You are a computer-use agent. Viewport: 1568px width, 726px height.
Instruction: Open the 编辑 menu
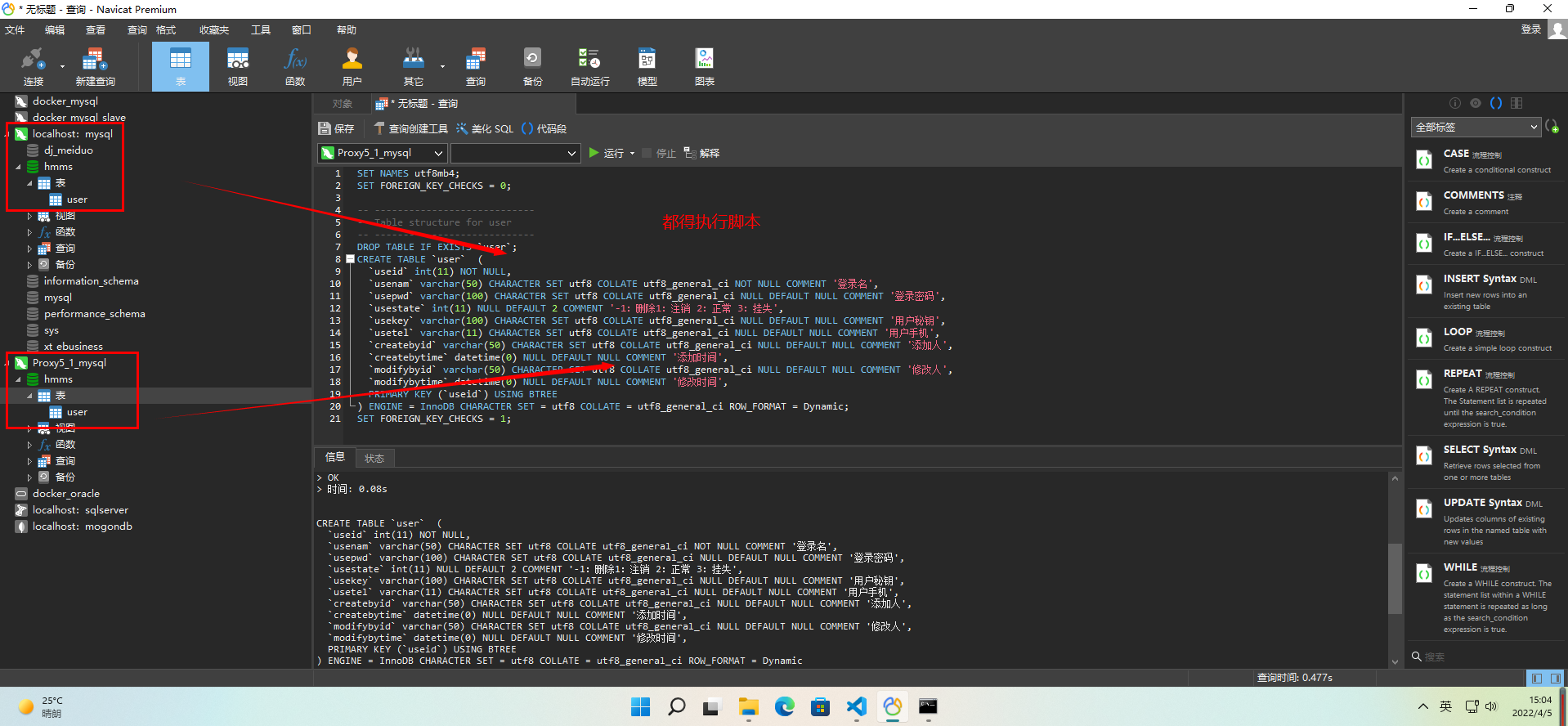tap(54, 29)
